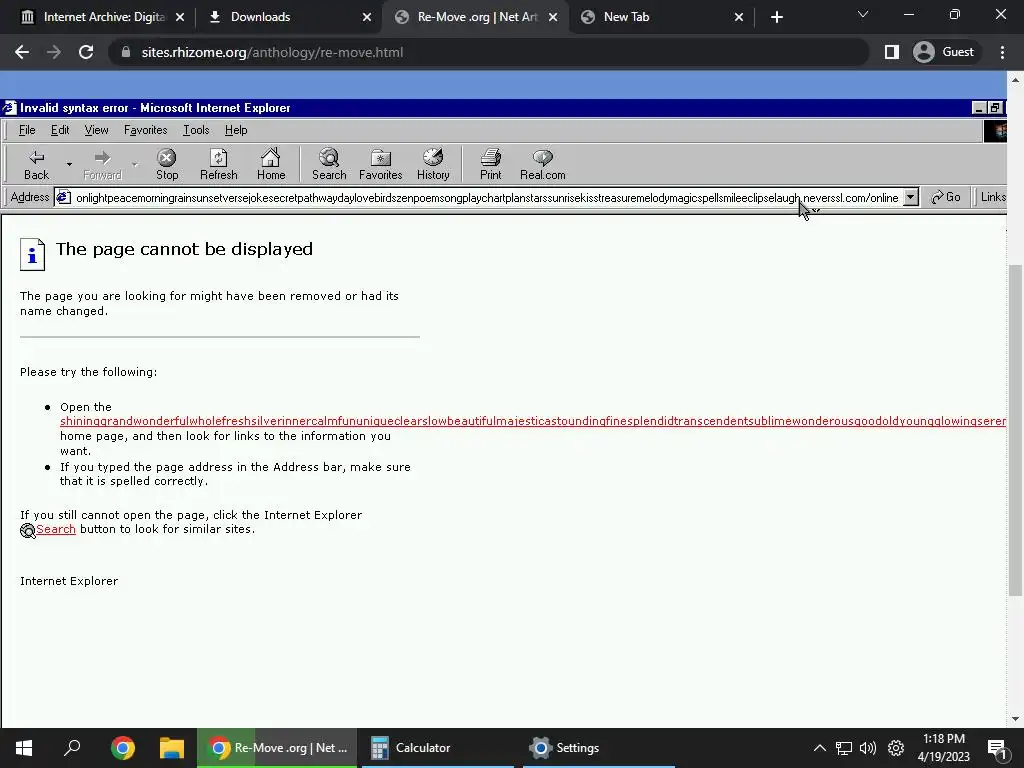1024x768 pixels.
Task: Click the network icon in the system tray
Action: point(844,748)
